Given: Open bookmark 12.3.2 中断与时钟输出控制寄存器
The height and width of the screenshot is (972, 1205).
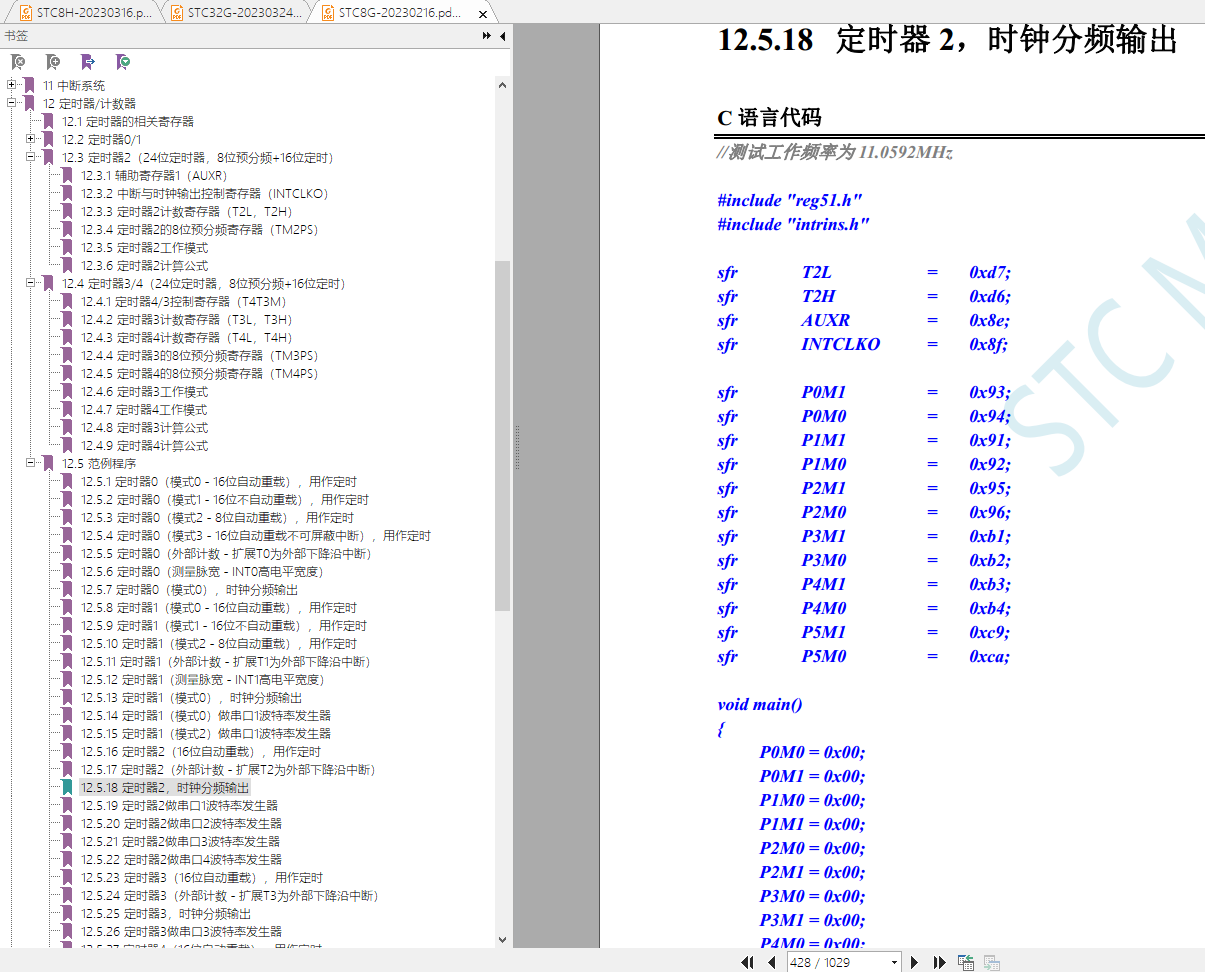Looking at the screenshot, I should [x=205, y=193].
